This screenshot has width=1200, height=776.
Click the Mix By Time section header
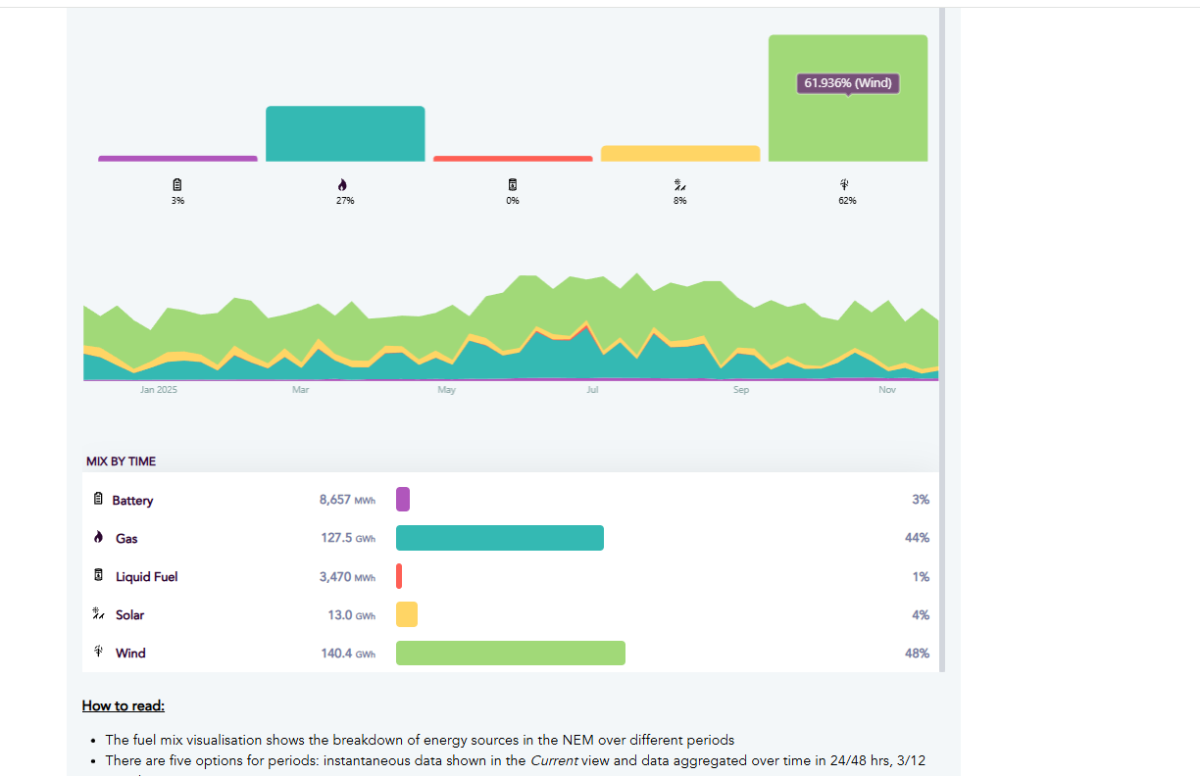click(x=121, y=462)
